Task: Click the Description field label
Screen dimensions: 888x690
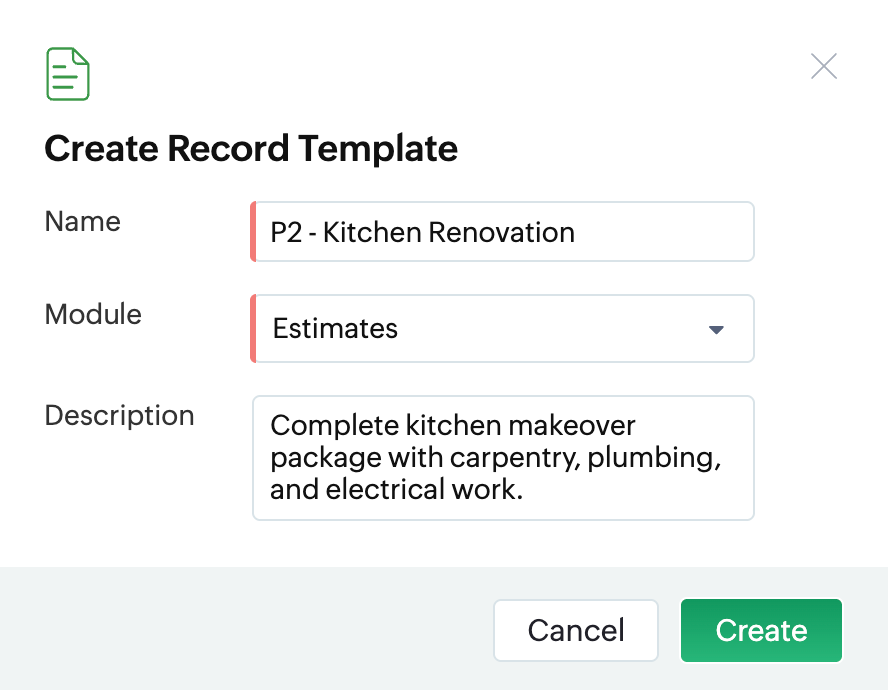Action: [119, 415]
